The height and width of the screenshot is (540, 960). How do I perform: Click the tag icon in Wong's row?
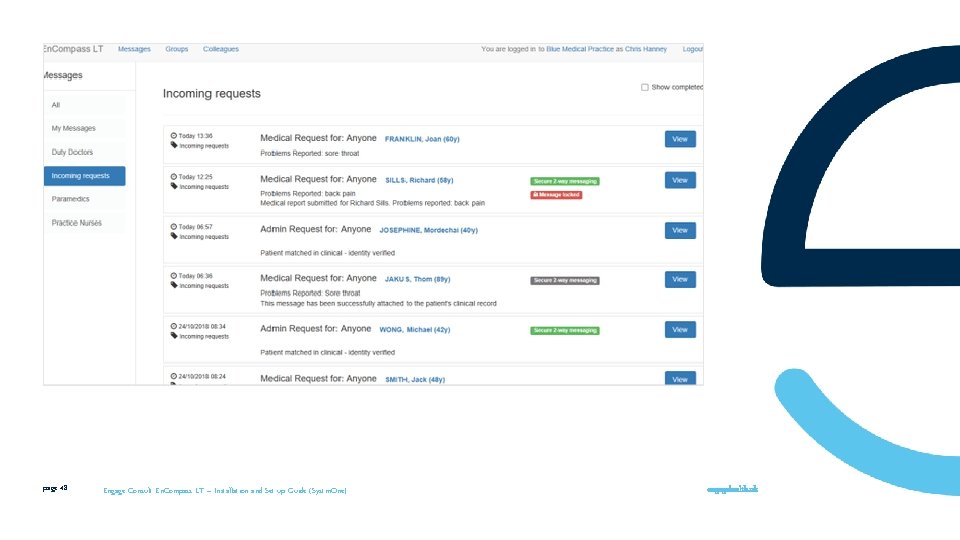(174, 336)
